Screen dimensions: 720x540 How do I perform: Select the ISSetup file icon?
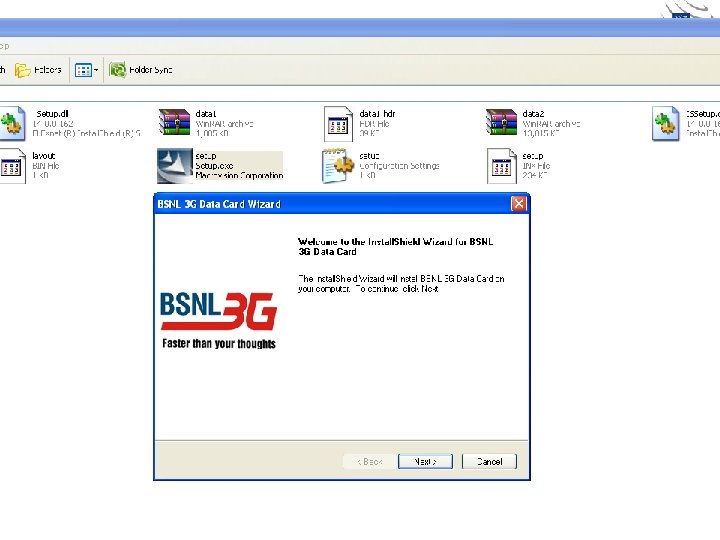[x=665, y=123]
